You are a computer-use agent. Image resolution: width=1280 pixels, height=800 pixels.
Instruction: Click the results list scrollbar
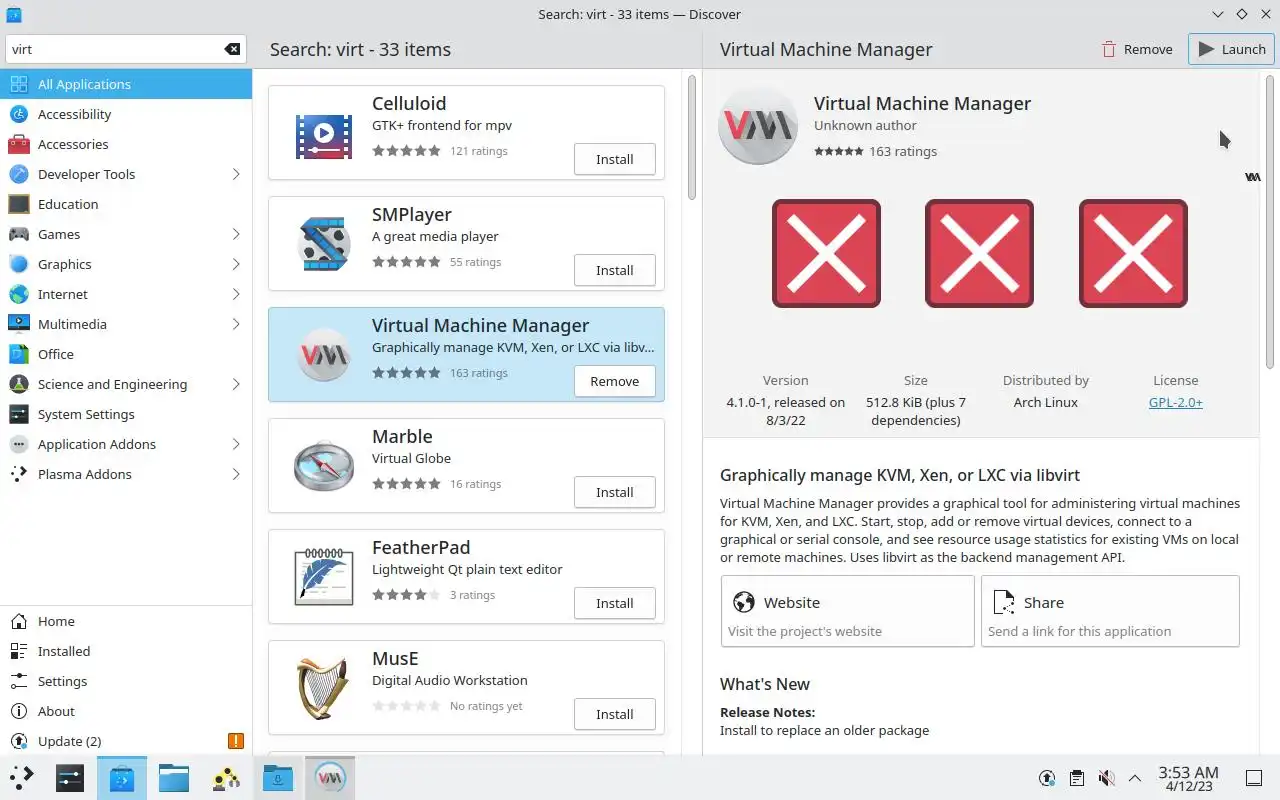[691, 138]
